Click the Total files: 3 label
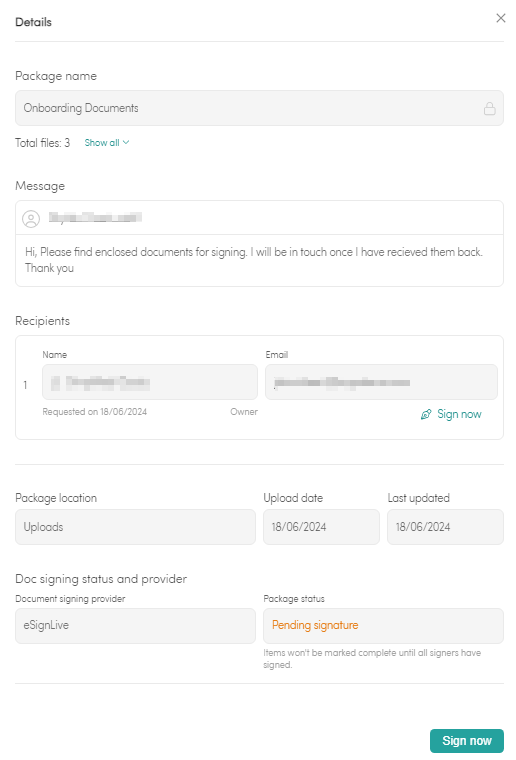The width and height of the screenshot is (516, 760). pos(43,143)
